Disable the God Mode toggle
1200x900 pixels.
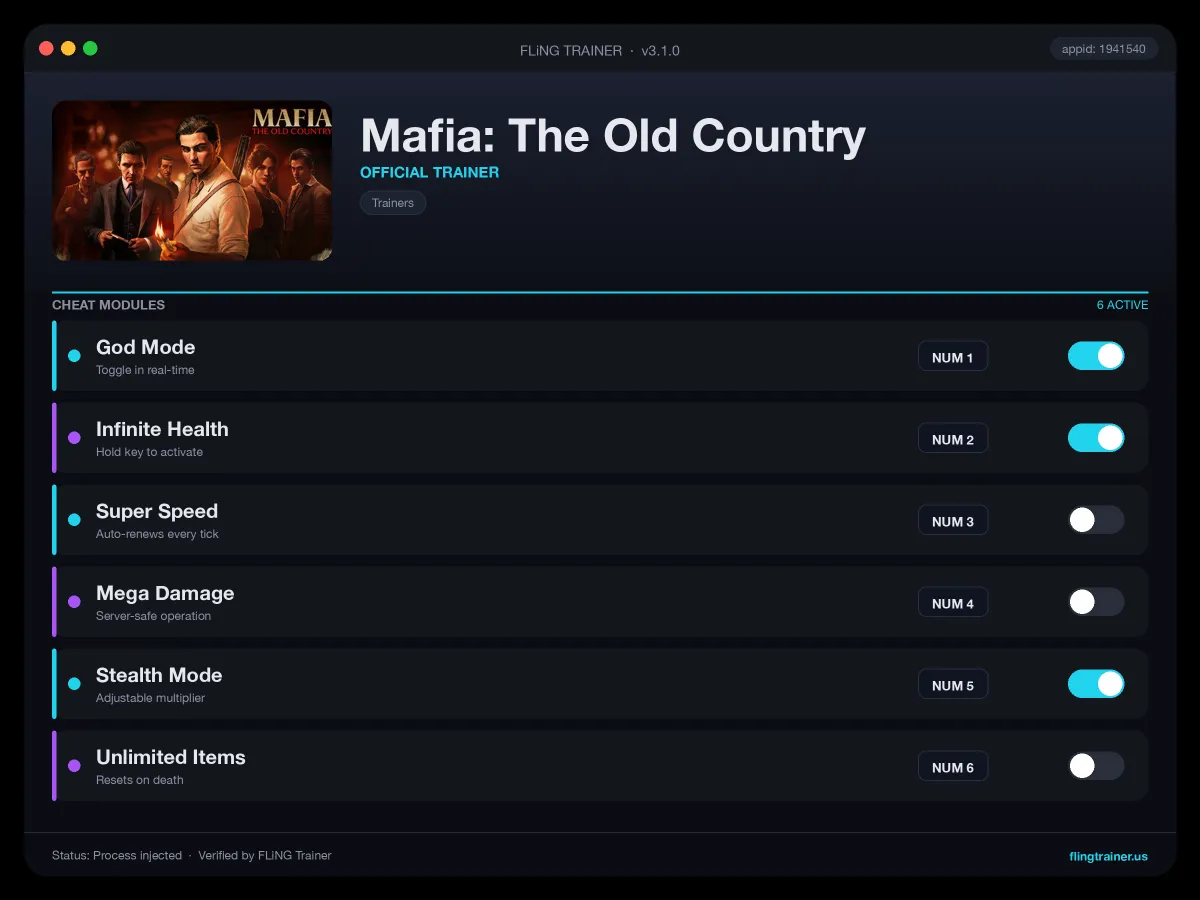point(1096,356)
